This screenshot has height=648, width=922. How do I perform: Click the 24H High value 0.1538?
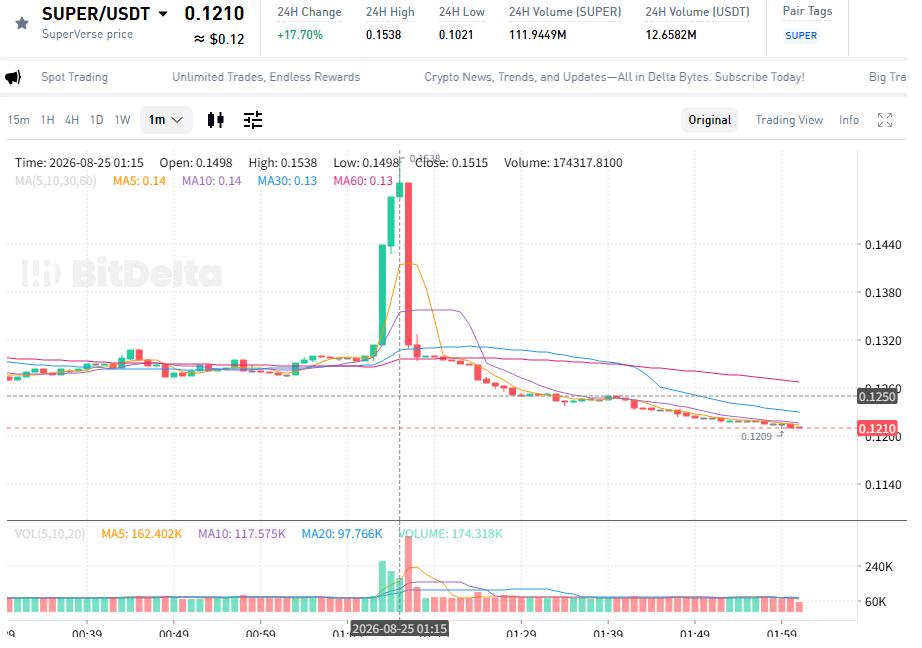pos(383,35)
